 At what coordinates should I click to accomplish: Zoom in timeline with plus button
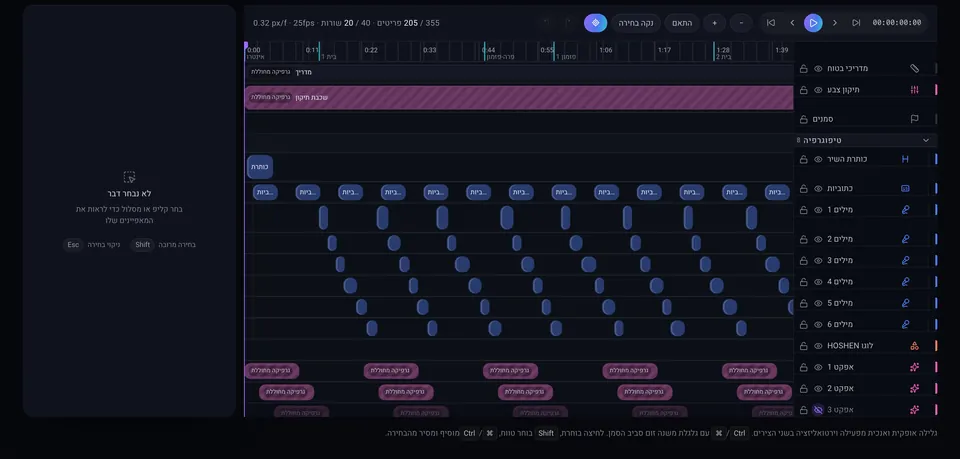click(714, 23)
